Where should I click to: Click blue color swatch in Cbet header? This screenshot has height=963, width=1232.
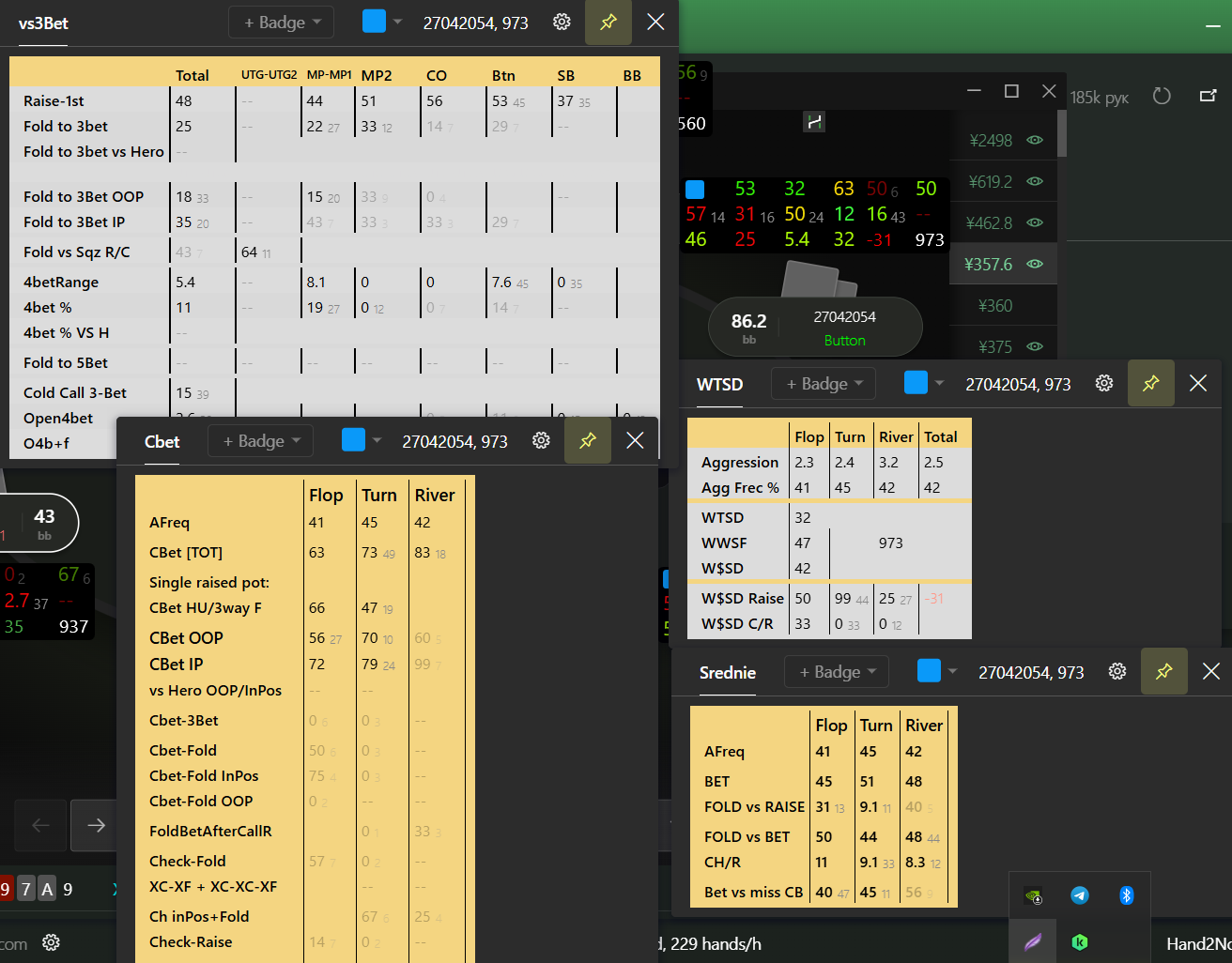tap(353, 439)
